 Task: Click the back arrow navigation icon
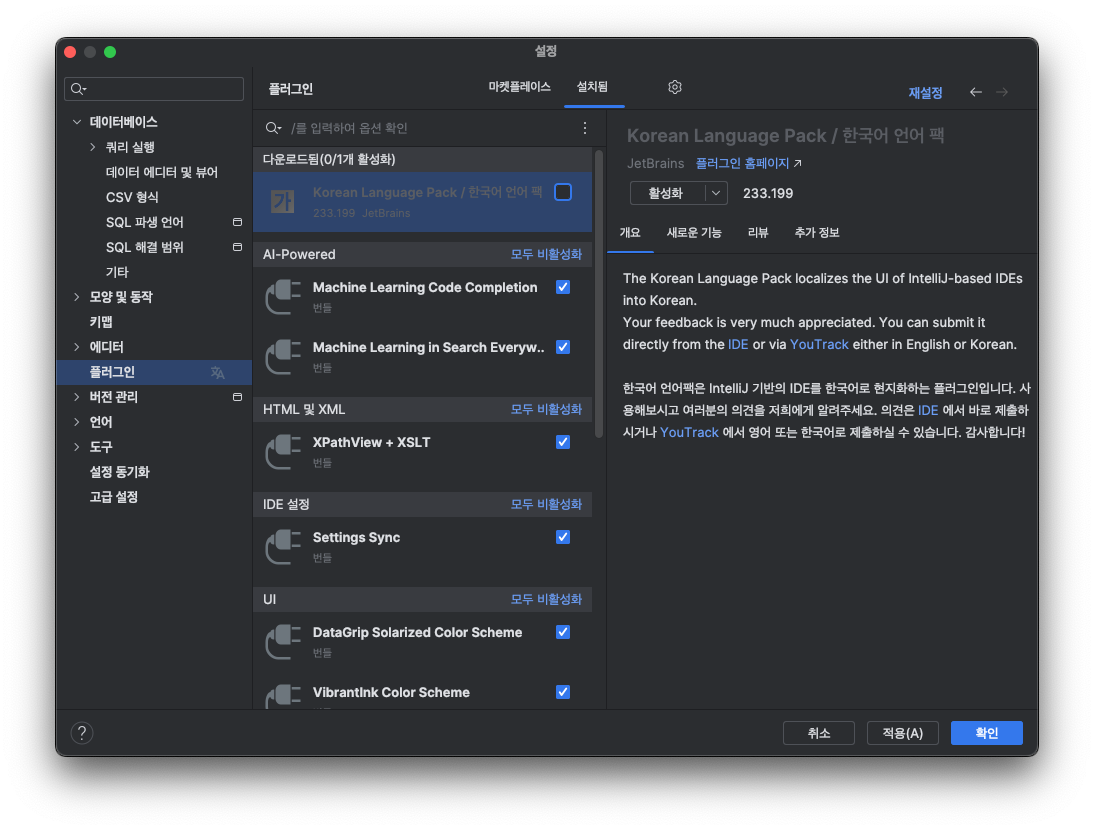[x=975, y=92]
